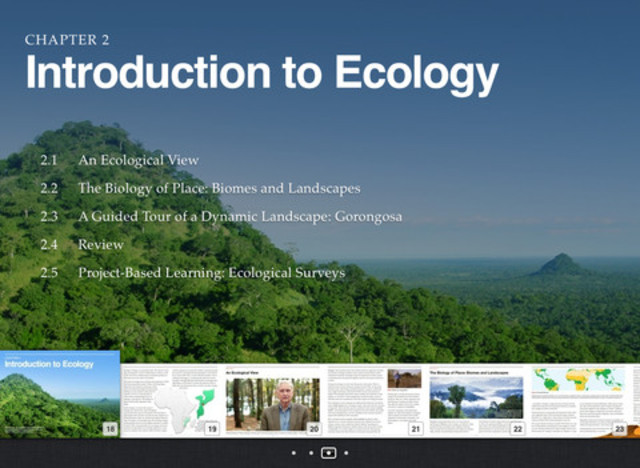The height and width of the screenshot is (468, 640).
Task: Select page 19 thumbnail with Africa map
Action: pyautogui.click(x=171, y=400)
